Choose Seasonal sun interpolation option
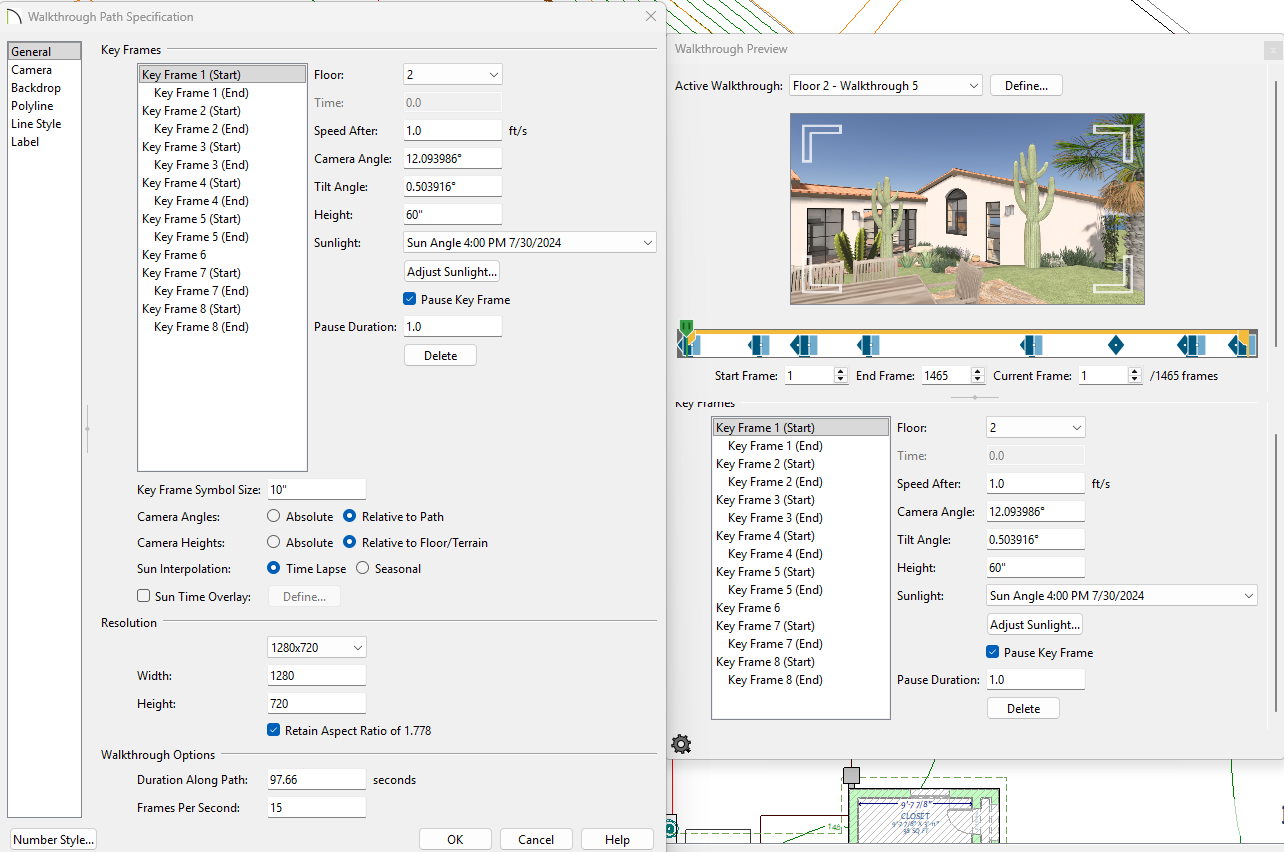Viewport: 1284px width, 852px height. pos(363,569)
